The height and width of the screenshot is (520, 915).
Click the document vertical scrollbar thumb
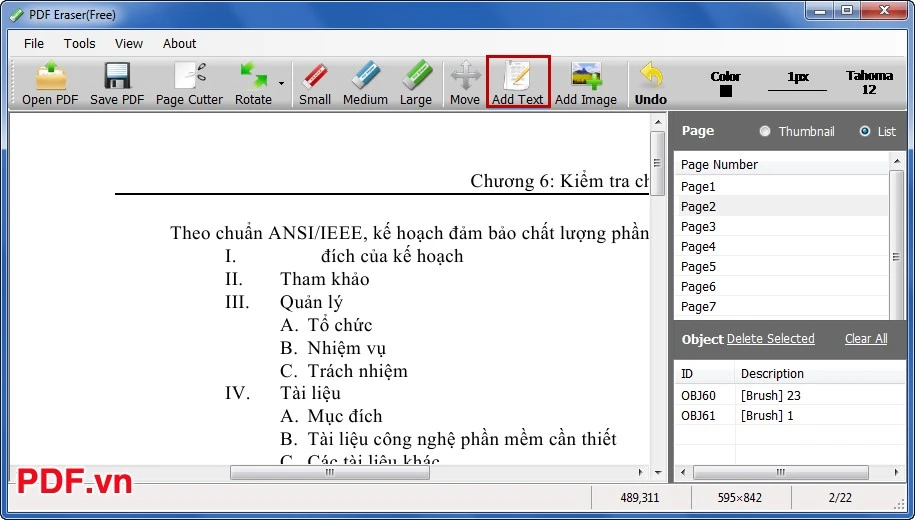[x=658, y=163]
